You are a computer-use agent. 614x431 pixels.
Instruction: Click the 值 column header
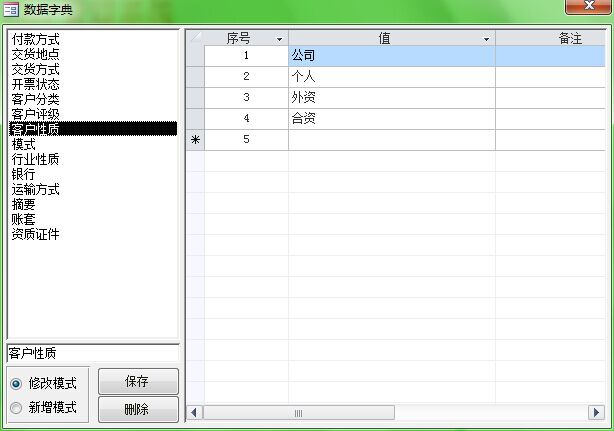(x=392, y=38)
